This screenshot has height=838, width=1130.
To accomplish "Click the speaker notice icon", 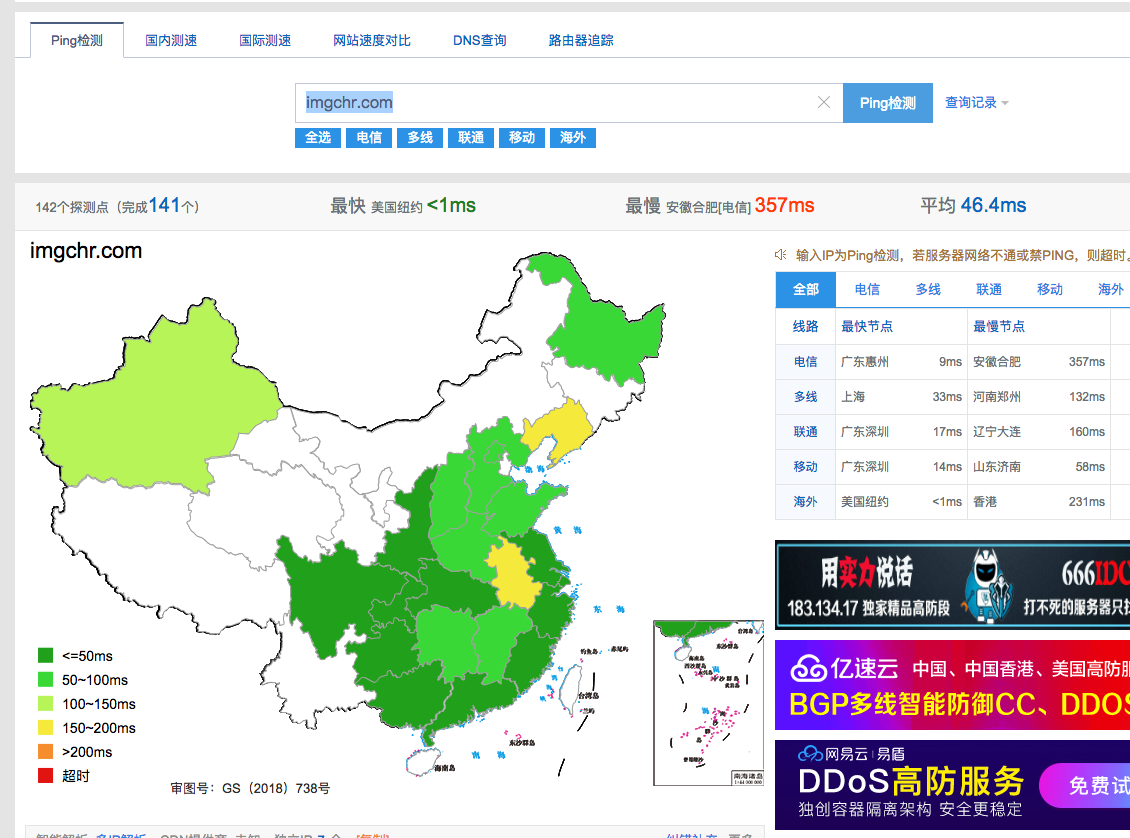I will point(781,255).
